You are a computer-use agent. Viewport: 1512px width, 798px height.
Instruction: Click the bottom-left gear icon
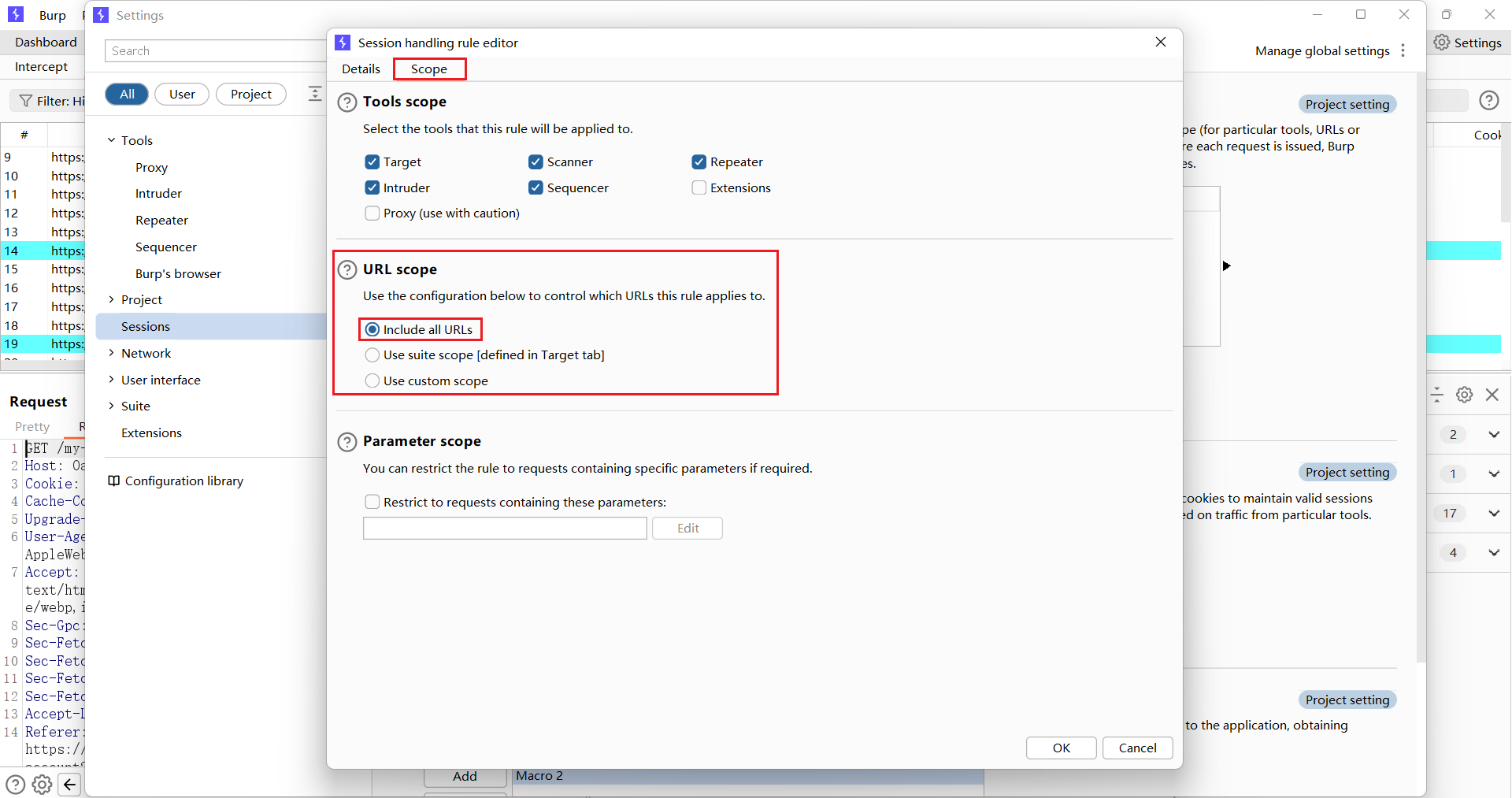point(42,785)
